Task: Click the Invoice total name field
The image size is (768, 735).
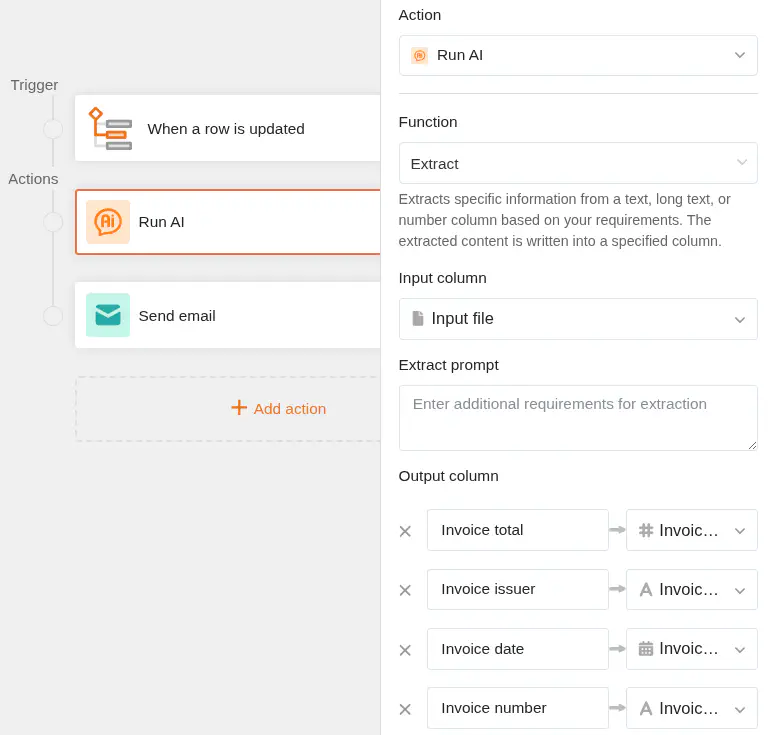Action: 518,530
